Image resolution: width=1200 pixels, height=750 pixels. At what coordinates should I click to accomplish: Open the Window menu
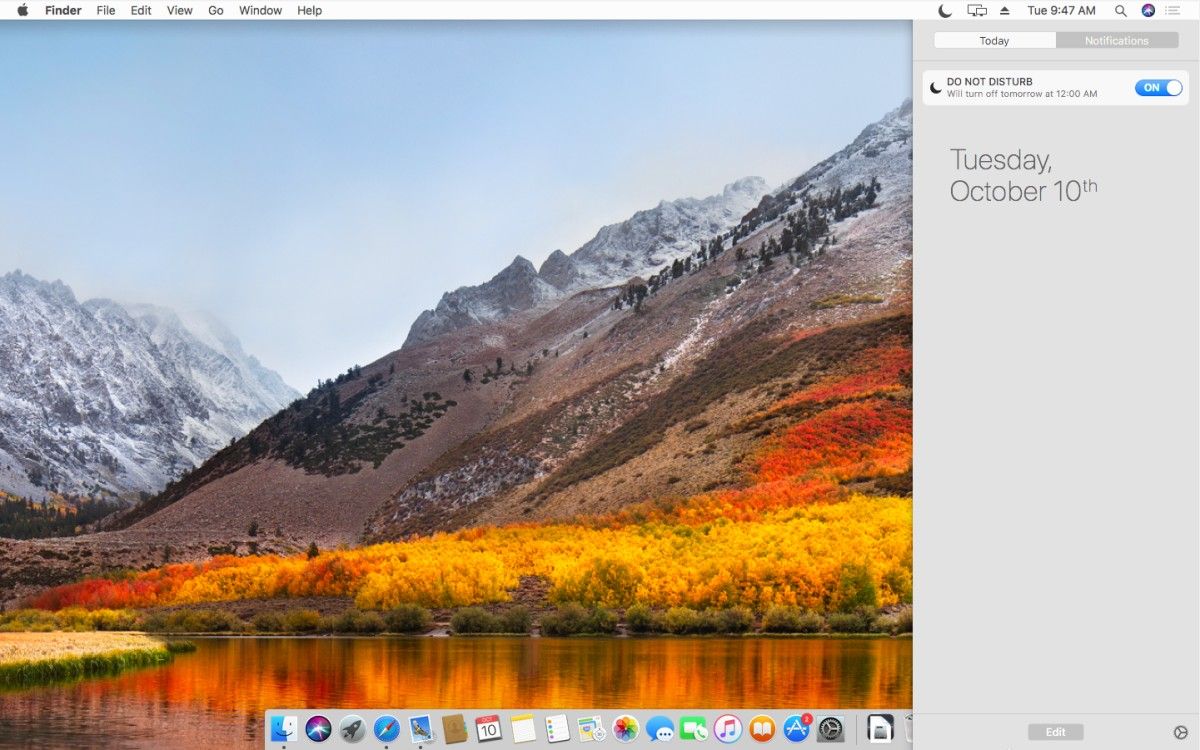[260, 10]
